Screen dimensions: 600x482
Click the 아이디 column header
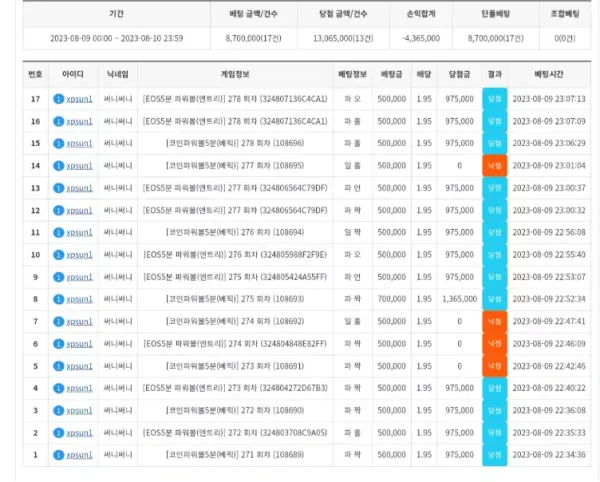coord(73,74)
